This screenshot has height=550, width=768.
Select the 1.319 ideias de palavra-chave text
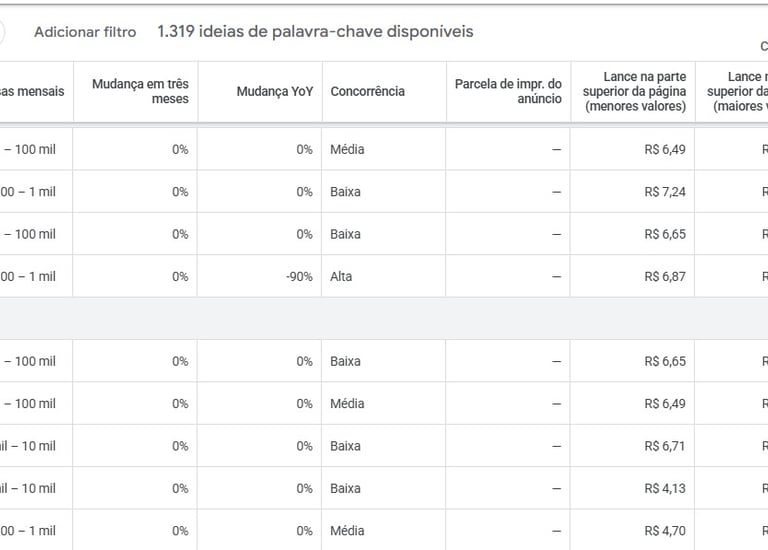point(315,32)
